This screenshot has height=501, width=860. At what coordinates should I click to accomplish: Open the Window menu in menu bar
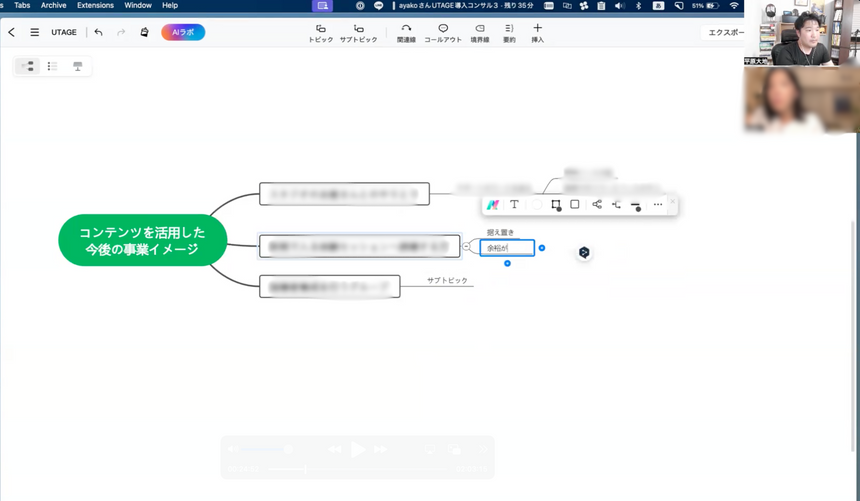pos(138,5)
